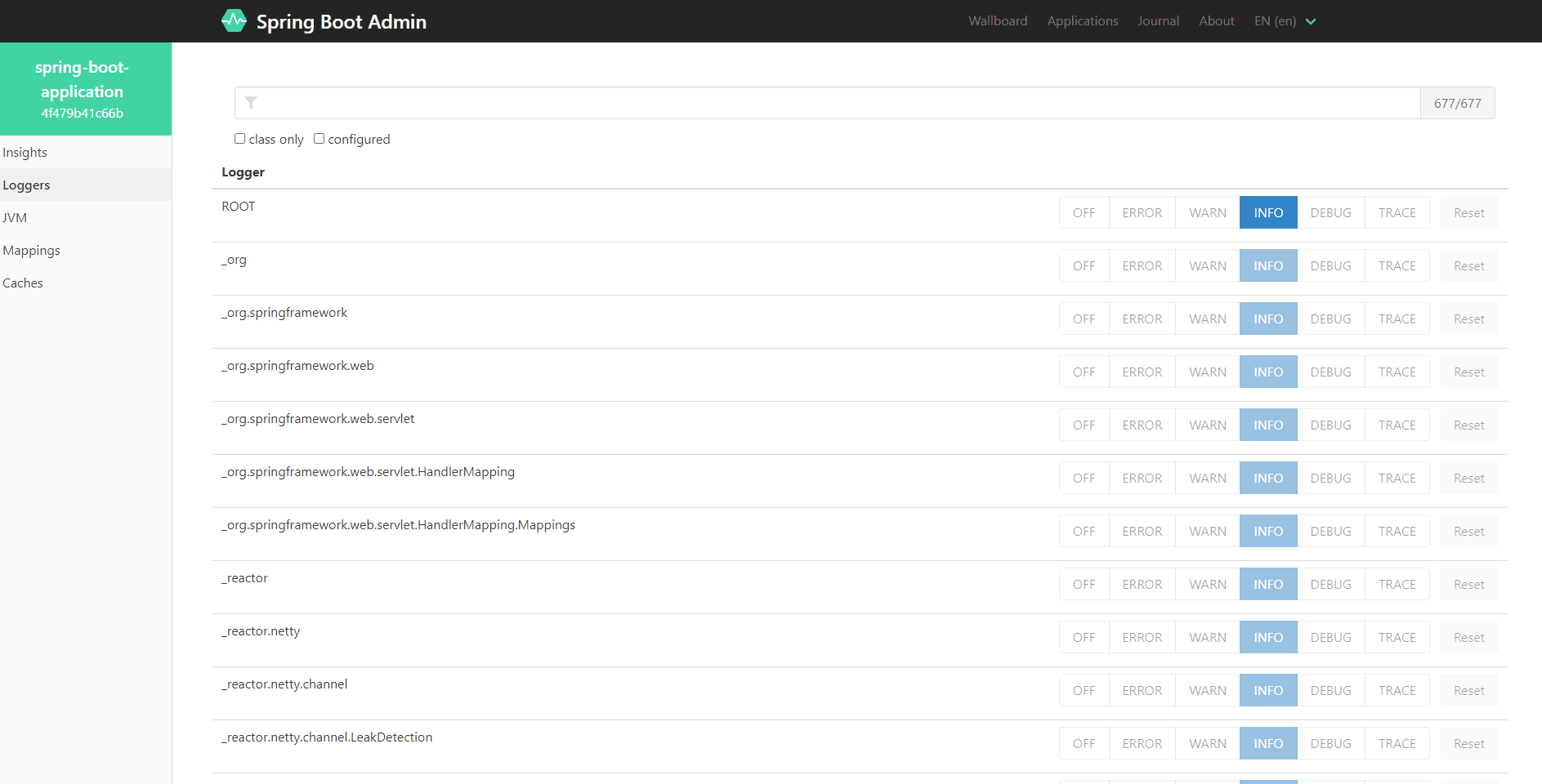Viewport: 1542px width, 784px height.
Task: Open Mappings in the sidebar
Action: coord(32,251)
